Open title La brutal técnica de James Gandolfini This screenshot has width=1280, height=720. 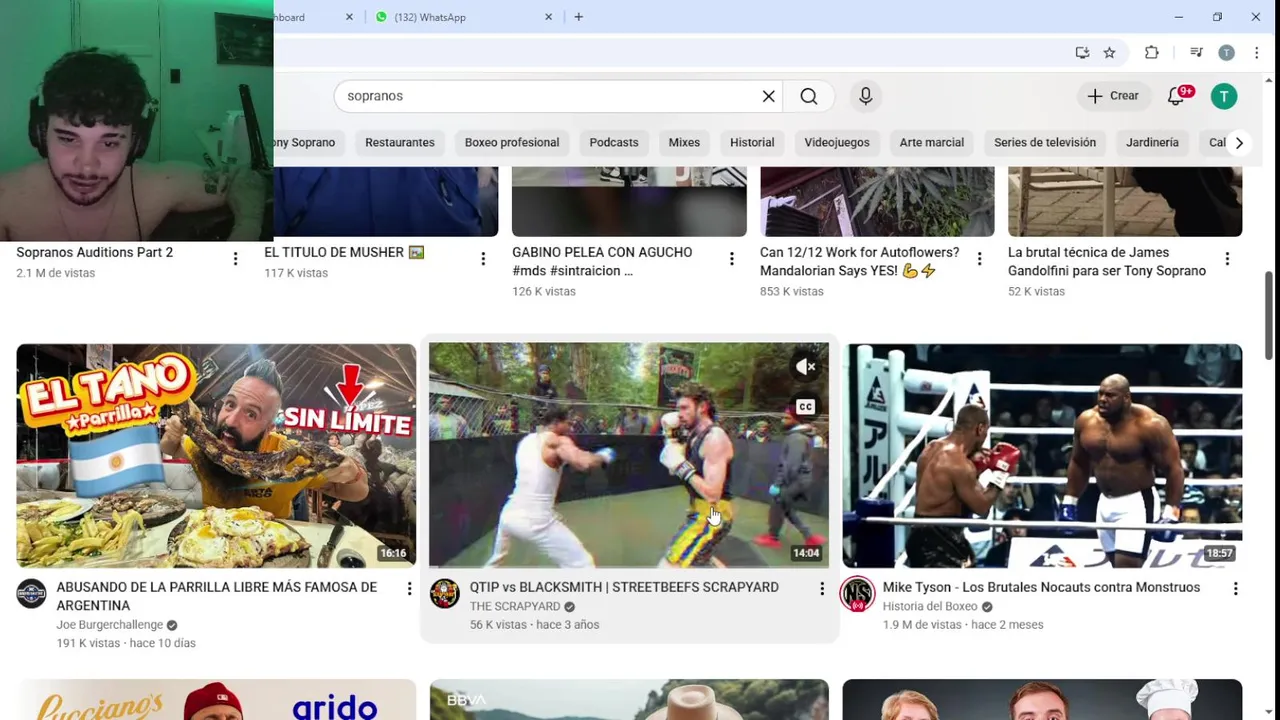pos(1107,261)
